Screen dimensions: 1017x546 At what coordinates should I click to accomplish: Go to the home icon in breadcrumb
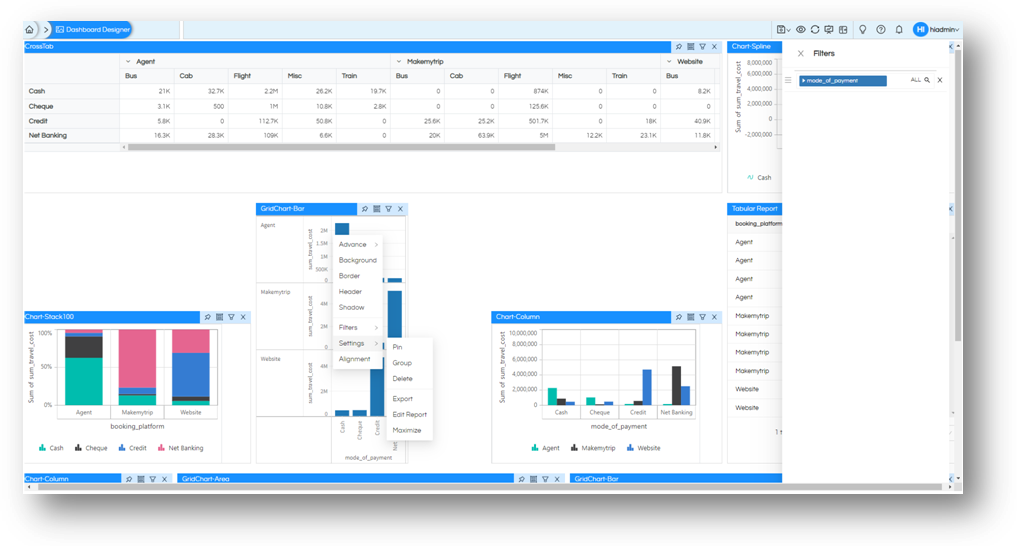pos(29,29)
